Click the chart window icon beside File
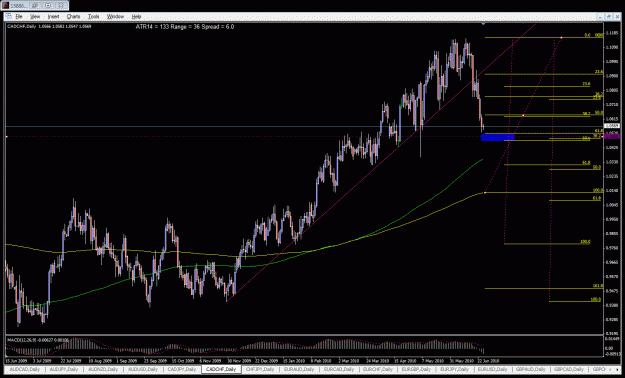Viewport: 625px width, 378px height. (9, 17)
